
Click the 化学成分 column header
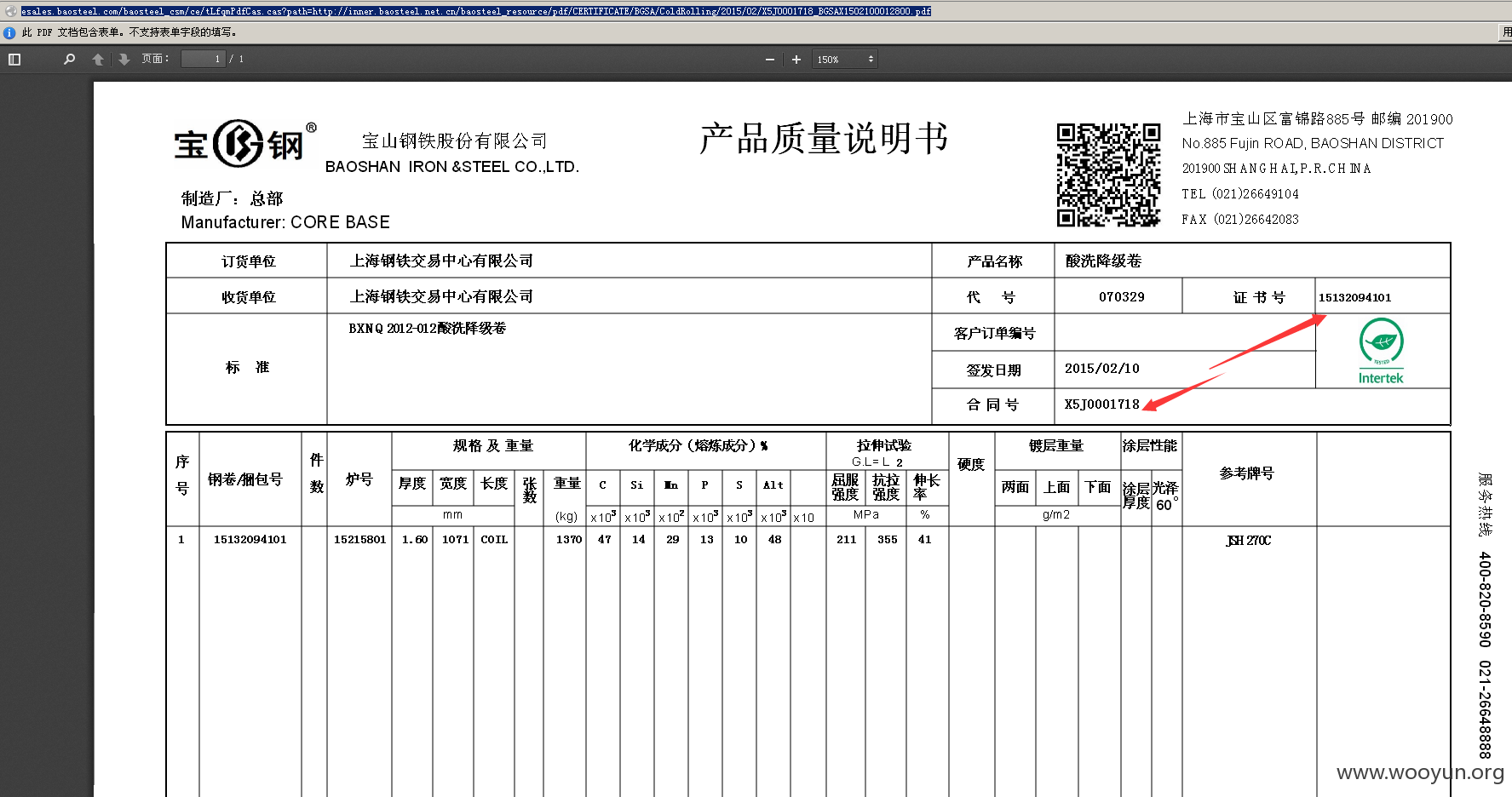(x=699, y=445)
